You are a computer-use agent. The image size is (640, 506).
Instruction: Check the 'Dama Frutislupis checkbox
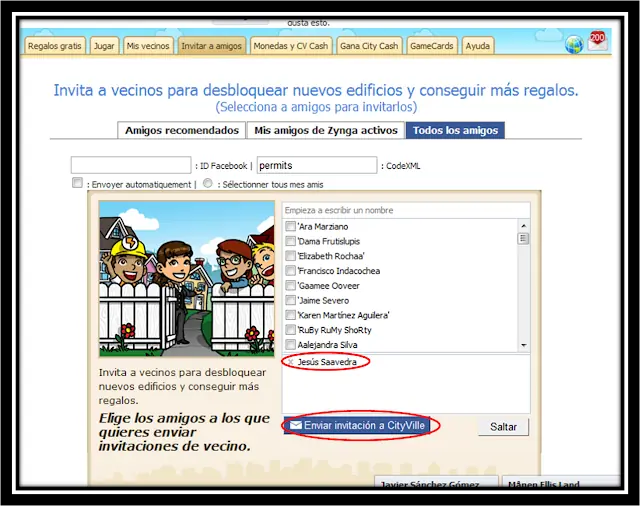pyautogui.click(x=290, y=241)
